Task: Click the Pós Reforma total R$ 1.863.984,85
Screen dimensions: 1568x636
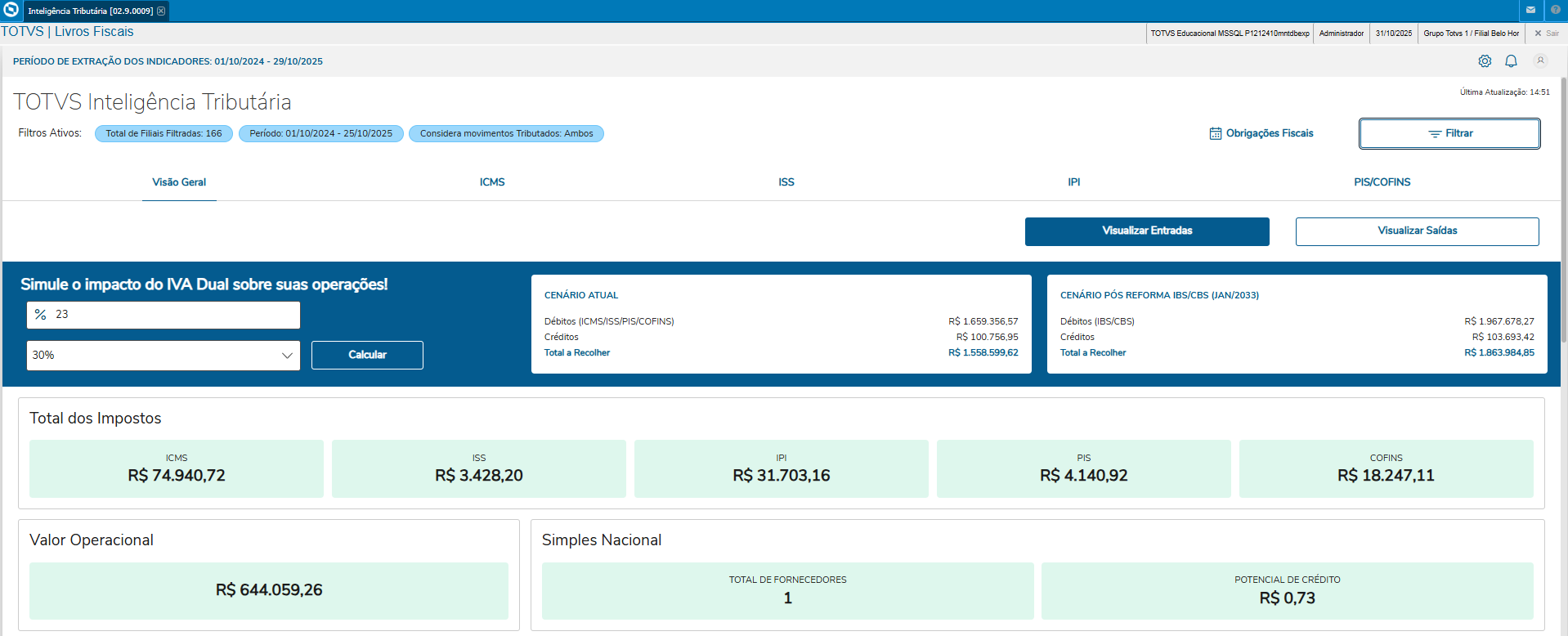Action: pos(1499,353)
